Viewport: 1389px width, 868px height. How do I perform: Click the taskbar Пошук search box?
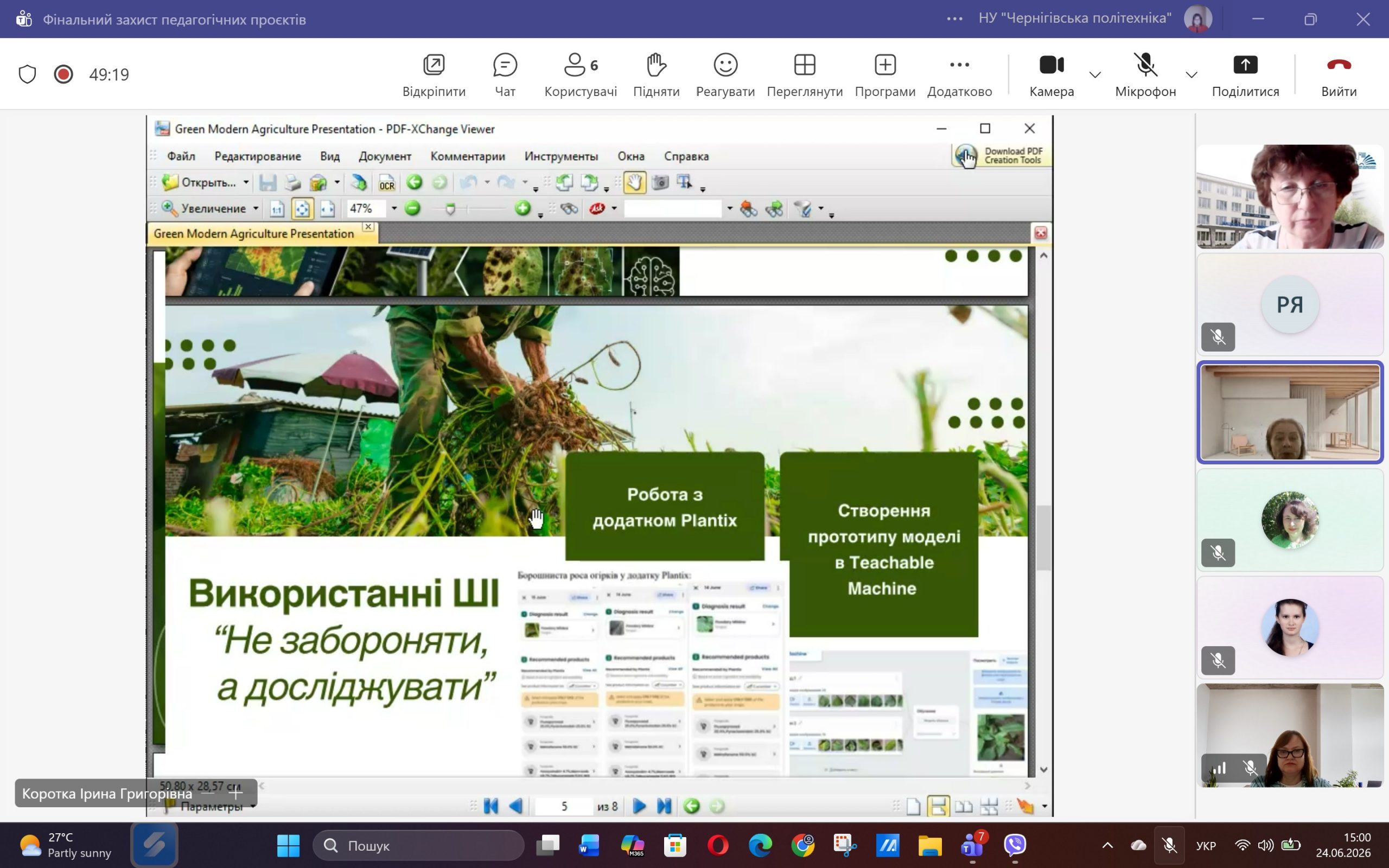419,846
